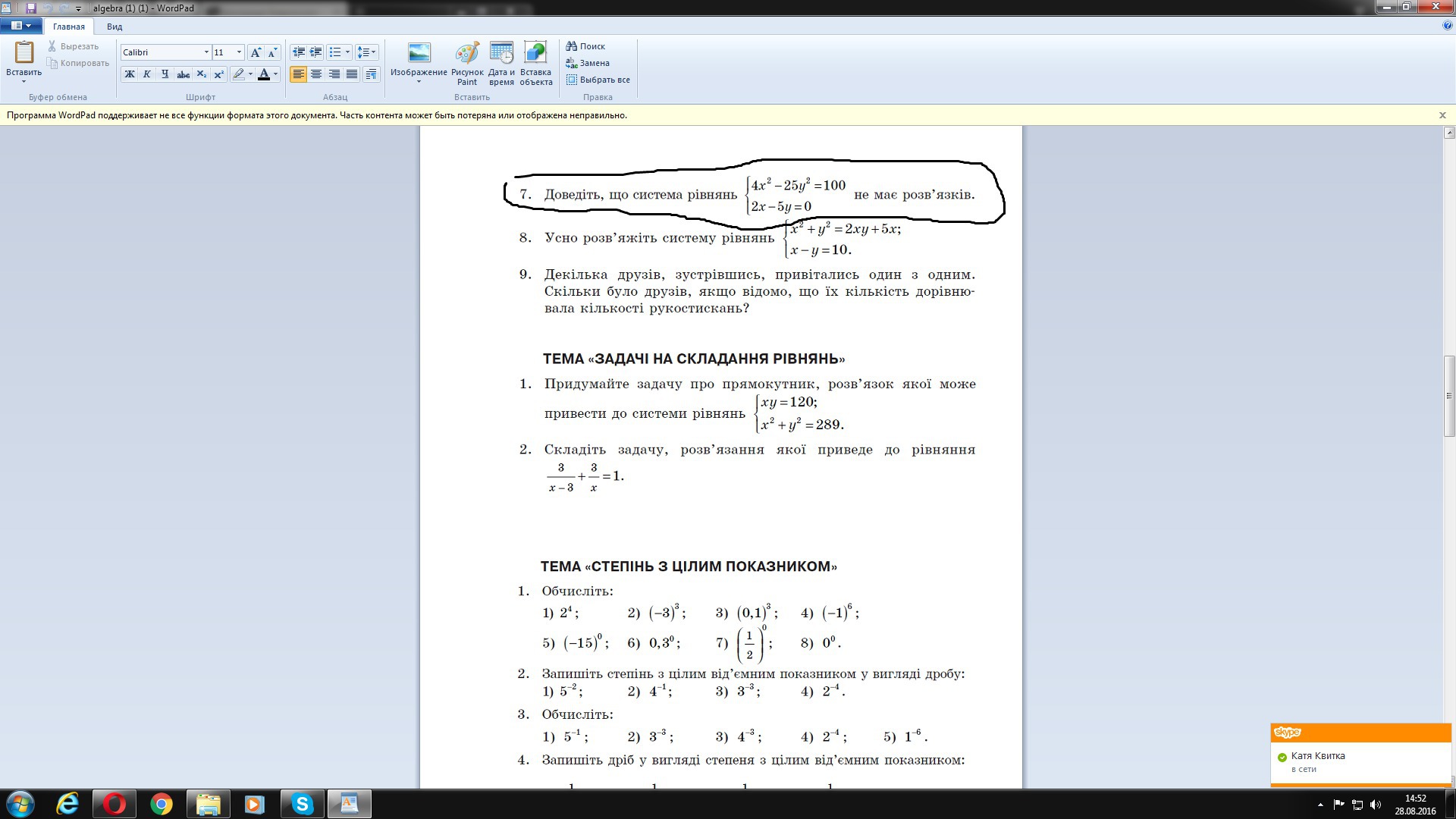The image size is (1456, 819).
Task: Click the vertical scrollbar thumb
Action: coord(1449,395)
